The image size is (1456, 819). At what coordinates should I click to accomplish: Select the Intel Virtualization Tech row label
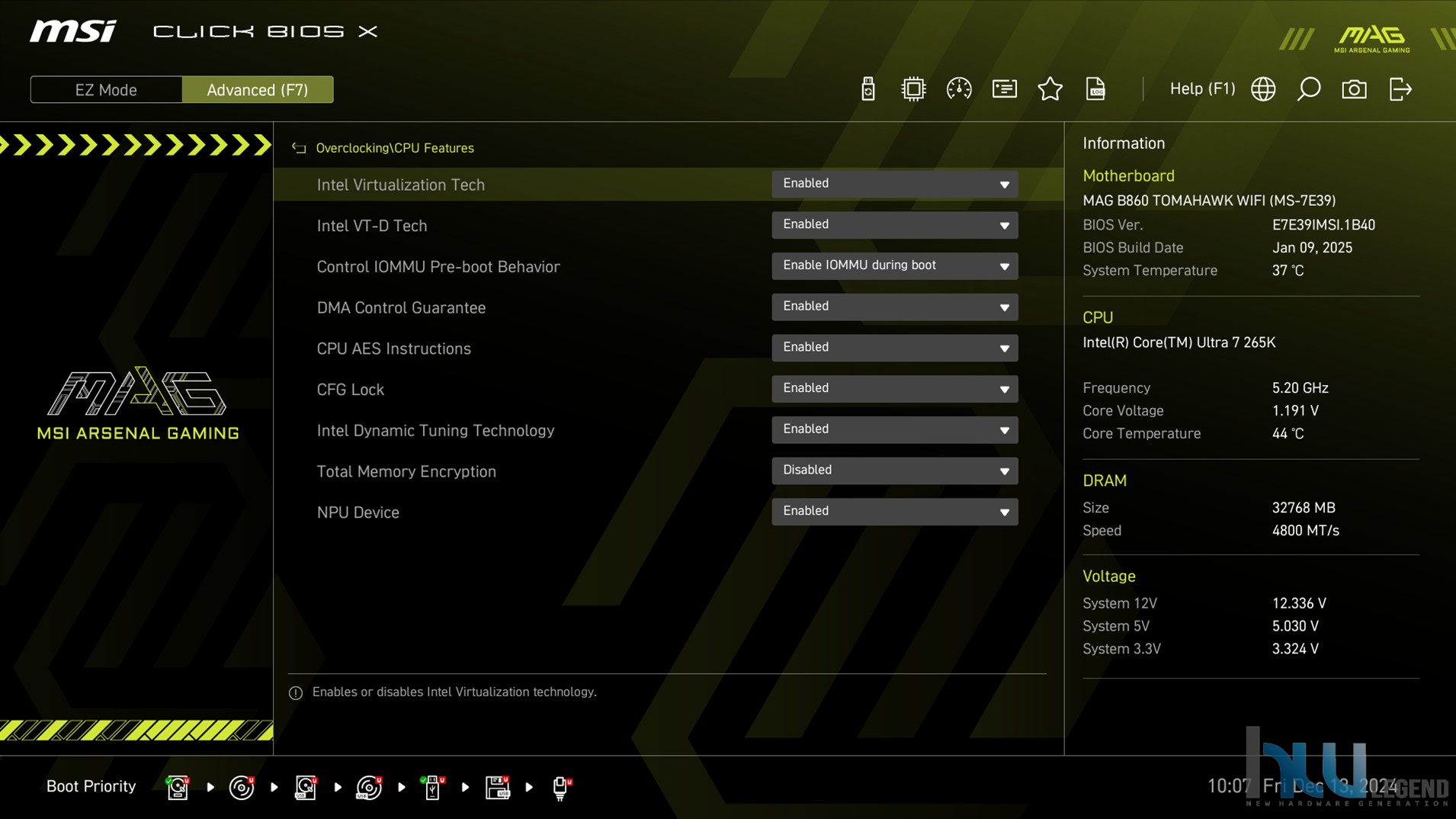click(400, 185)
